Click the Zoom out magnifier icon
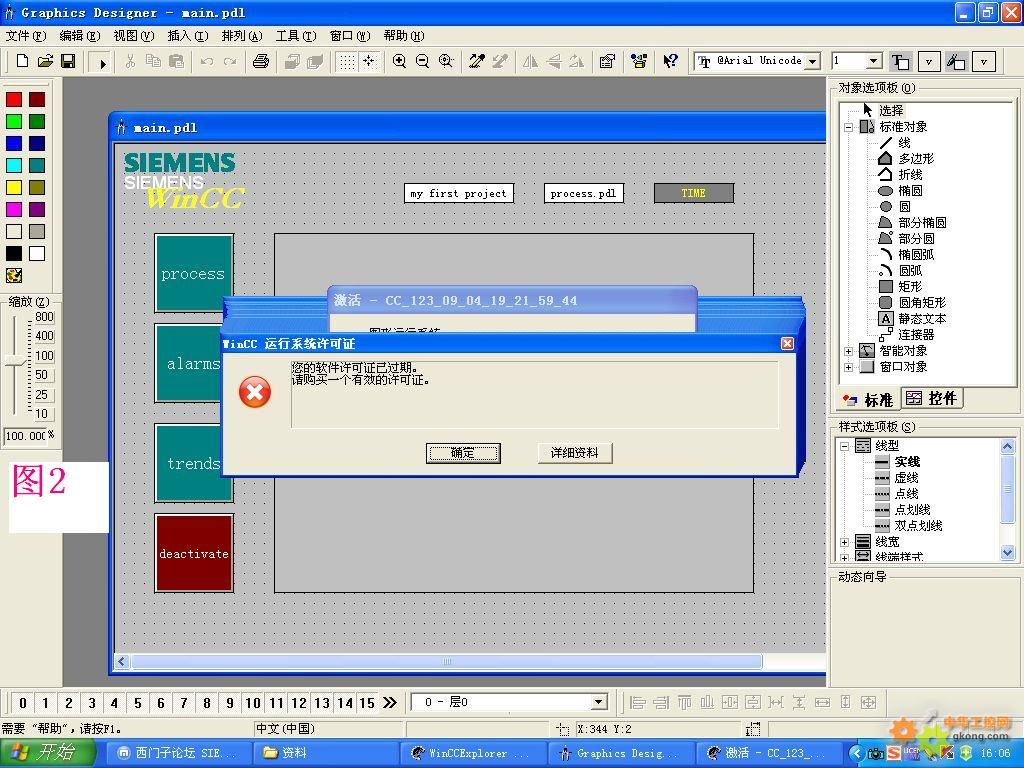Image resolution: width=1024 pixels, height=768 pixels. pyautogui.click(x=423, y=61)
